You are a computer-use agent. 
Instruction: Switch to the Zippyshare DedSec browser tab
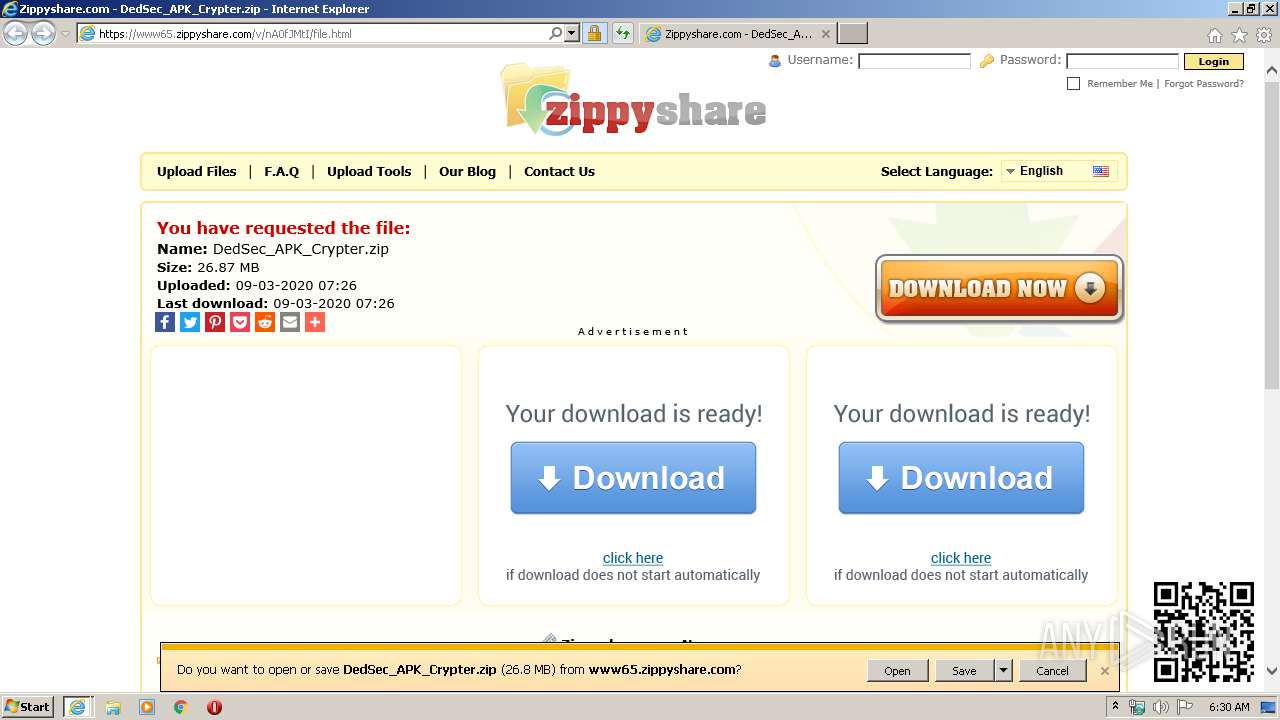pyautogui.click(x=738, y=33)
